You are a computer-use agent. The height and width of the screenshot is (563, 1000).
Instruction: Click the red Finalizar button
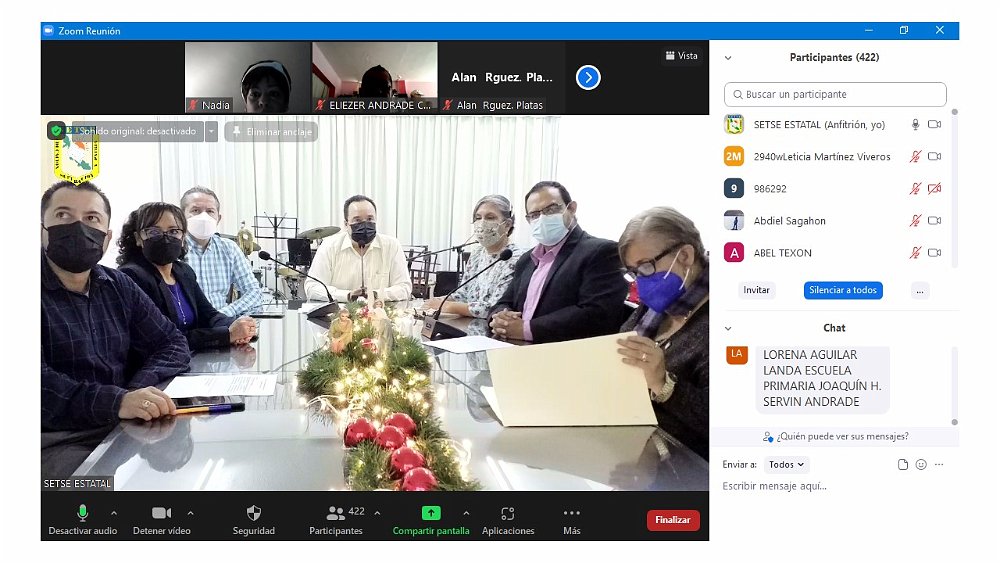(673, 520)
